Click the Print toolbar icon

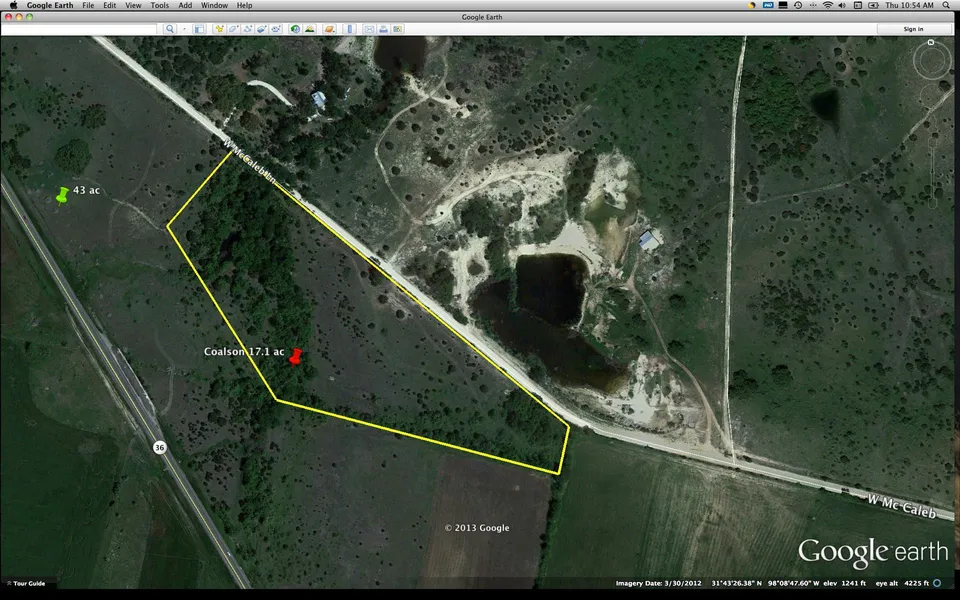(x=383, y=29)
